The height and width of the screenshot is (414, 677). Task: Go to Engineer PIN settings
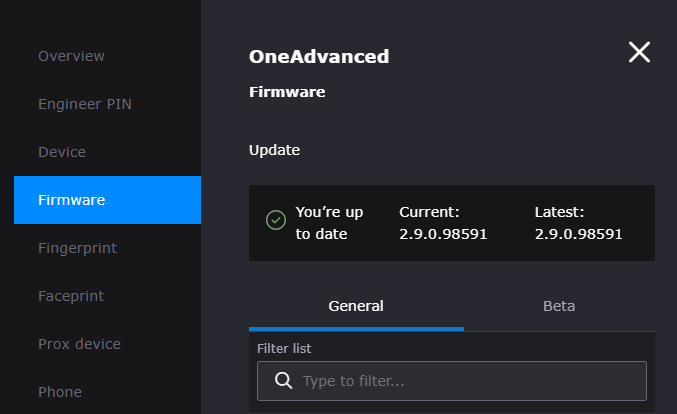pyautogui.click(x=84, y=104)
